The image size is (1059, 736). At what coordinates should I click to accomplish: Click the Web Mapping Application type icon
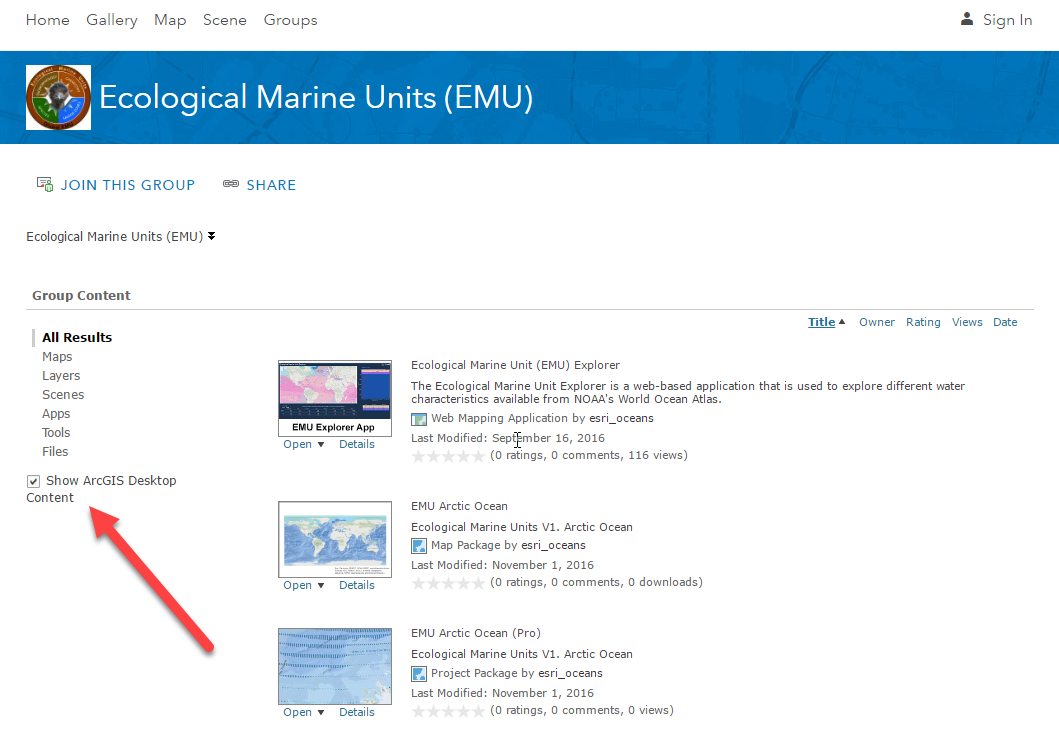click(419, 419)
